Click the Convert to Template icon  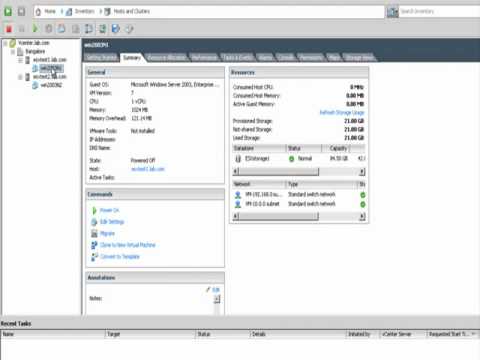click(94, 257)
